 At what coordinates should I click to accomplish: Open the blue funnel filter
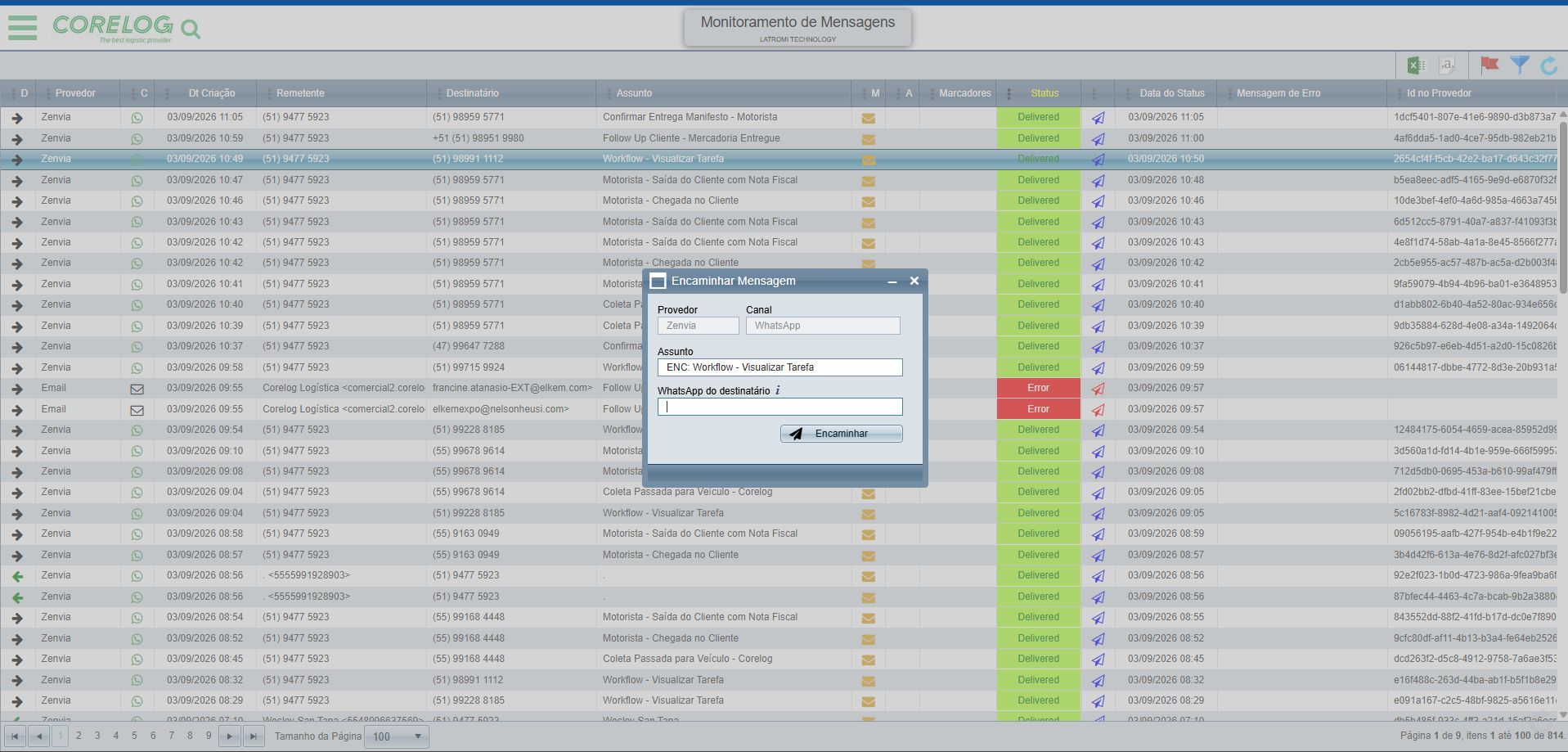pyautogui.click(x=1520, y=65)
